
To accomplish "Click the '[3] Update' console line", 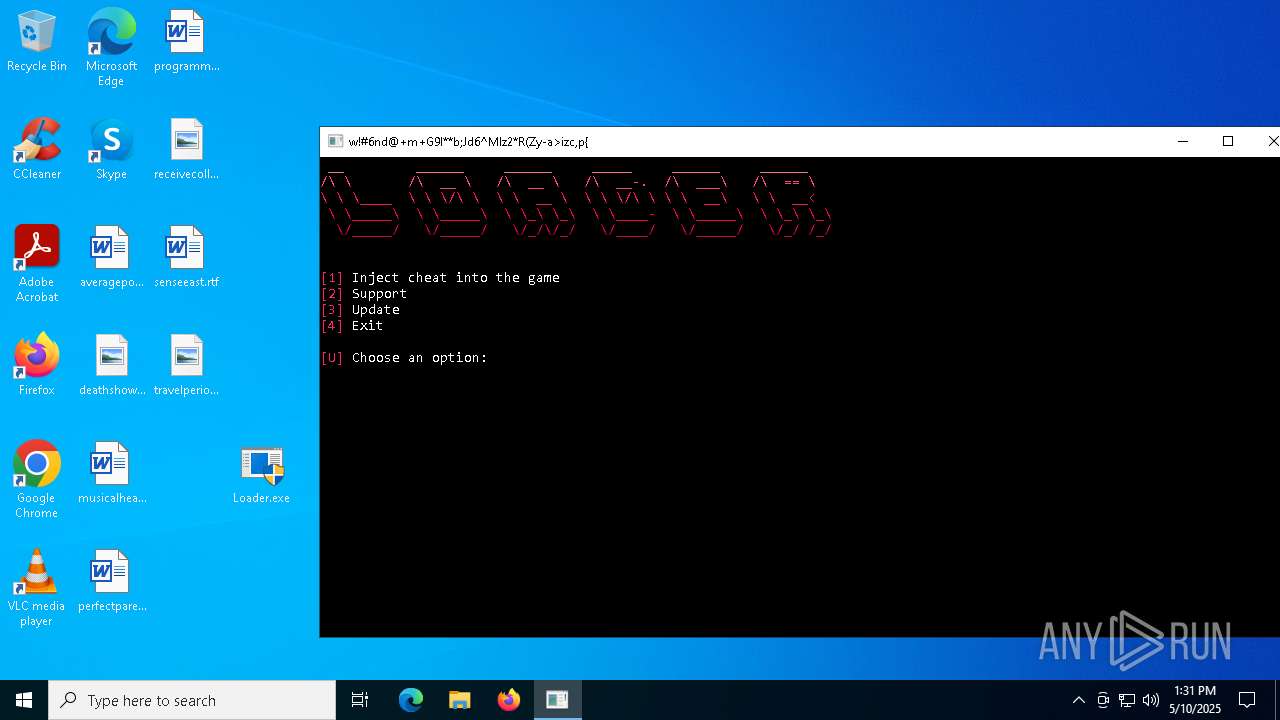I will pyautogui.click(x=360, y=310).
